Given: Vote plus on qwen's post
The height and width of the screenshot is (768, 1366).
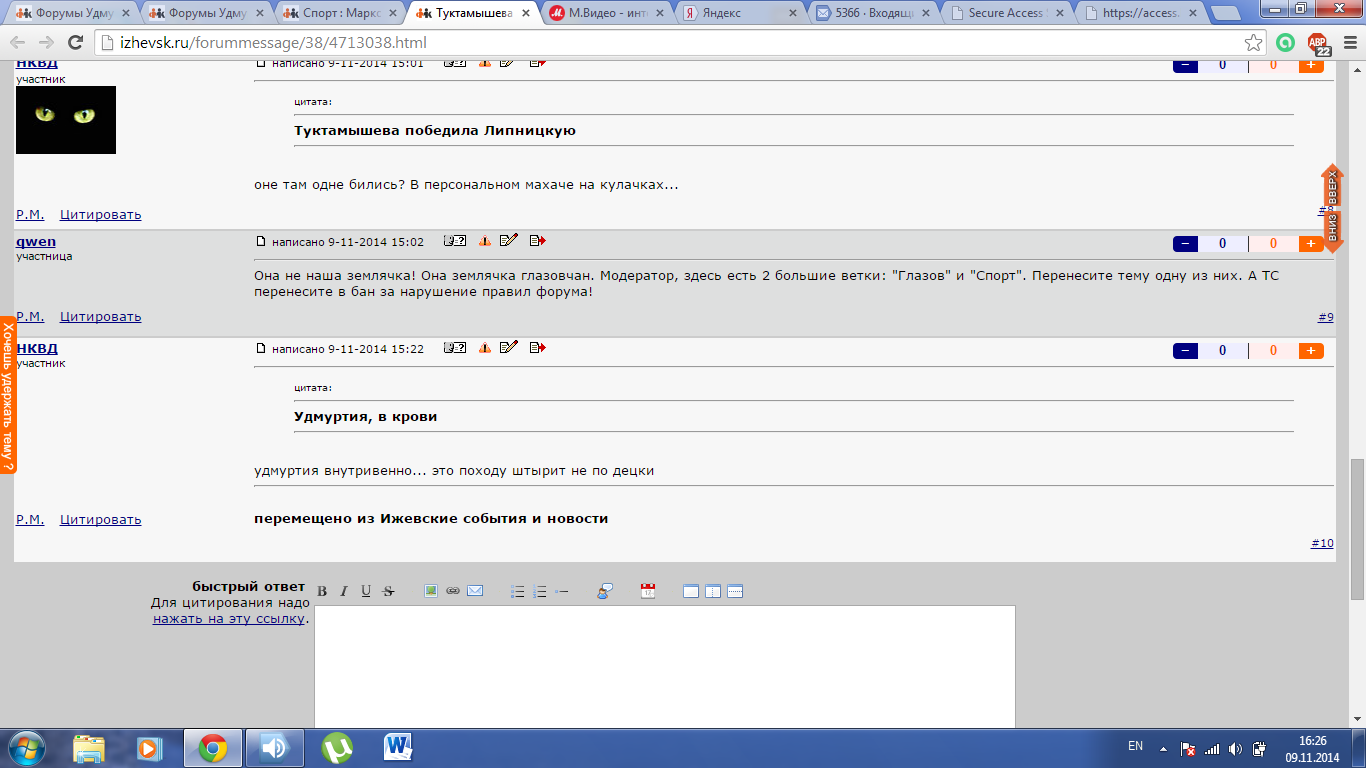Looking at the screenshot, I should 1311,243.
